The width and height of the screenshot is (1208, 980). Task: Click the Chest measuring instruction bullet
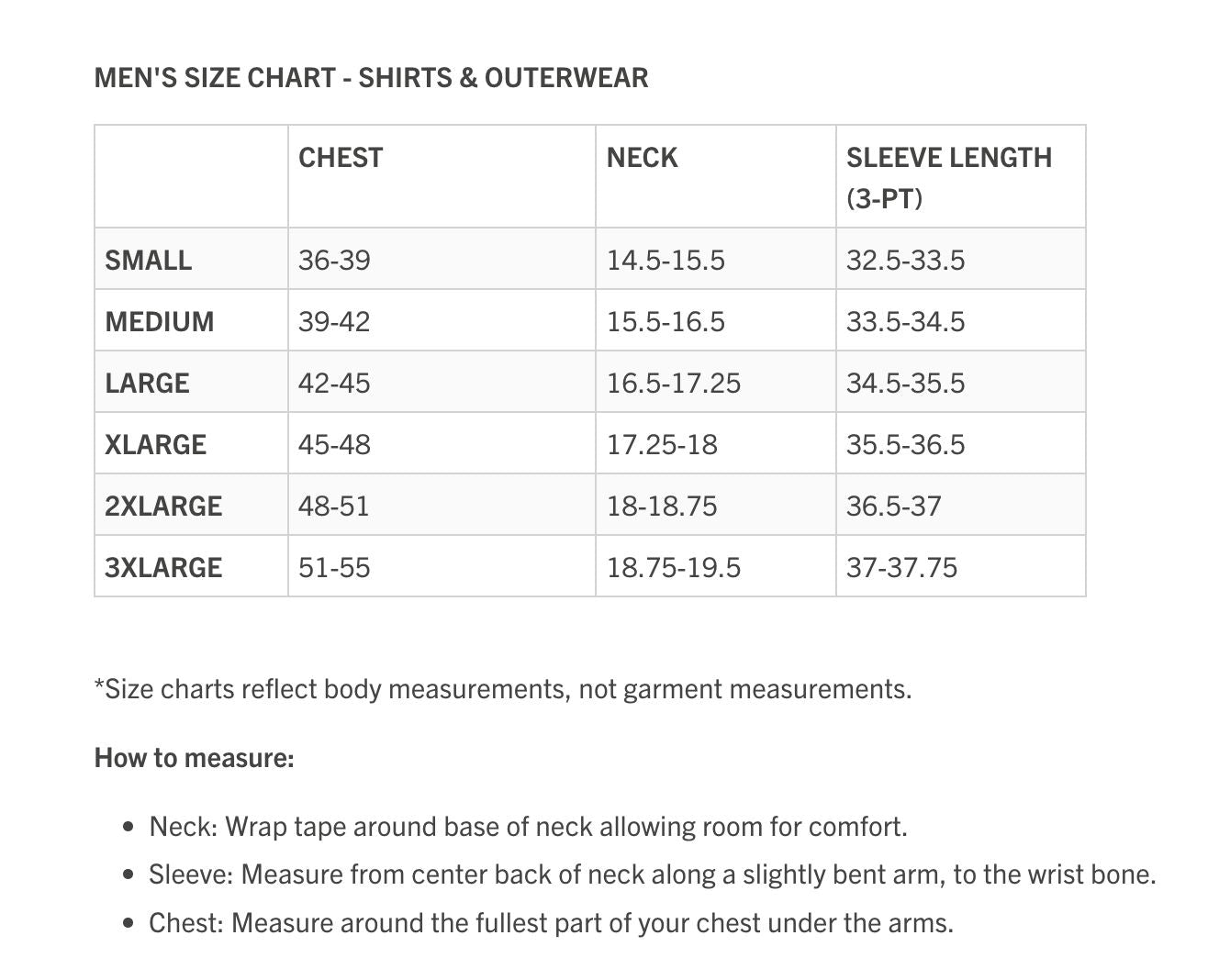pyautogui.click(x=551, y=922)
